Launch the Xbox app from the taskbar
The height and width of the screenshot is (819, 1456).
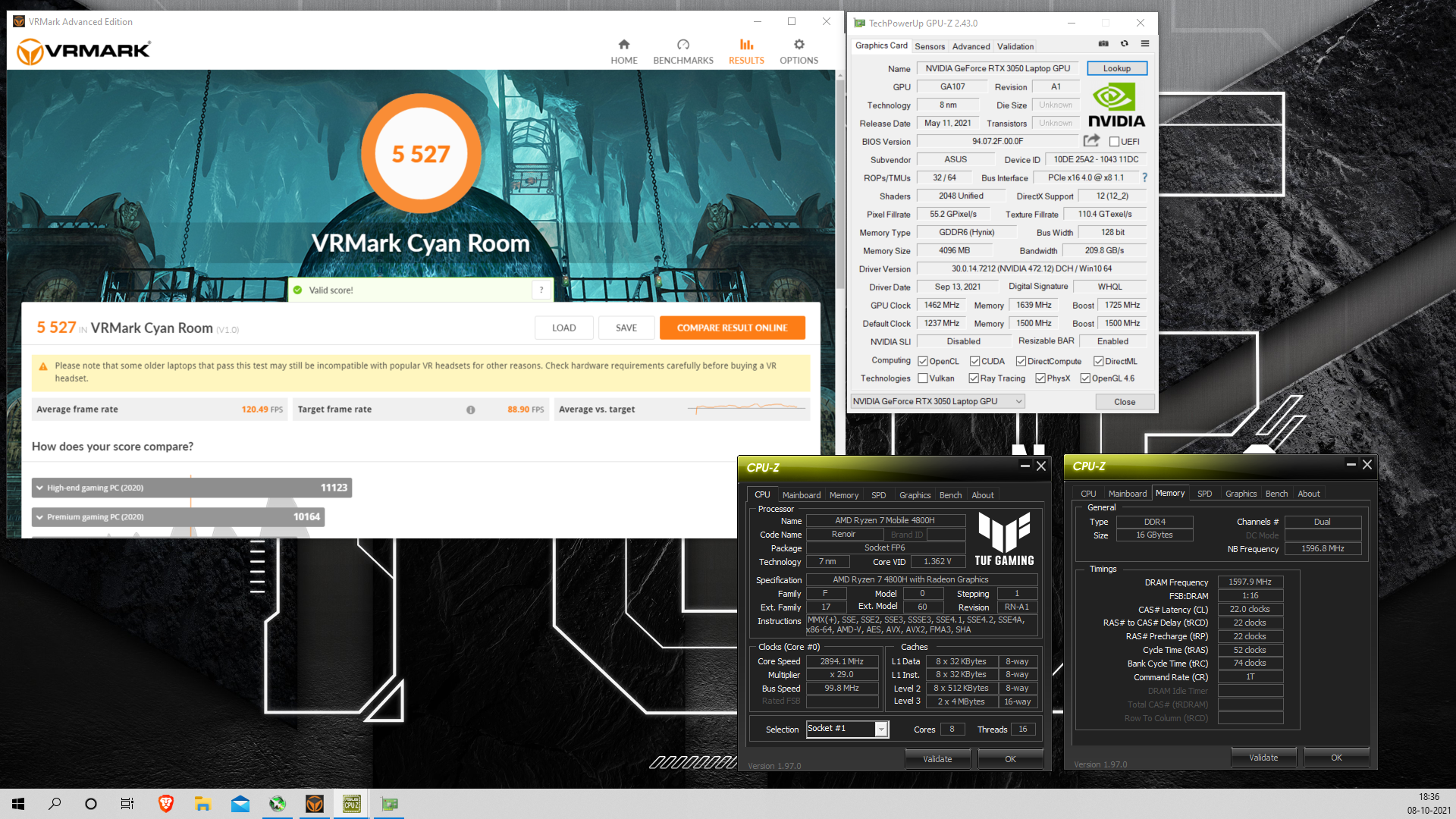(x=278, y=804)
